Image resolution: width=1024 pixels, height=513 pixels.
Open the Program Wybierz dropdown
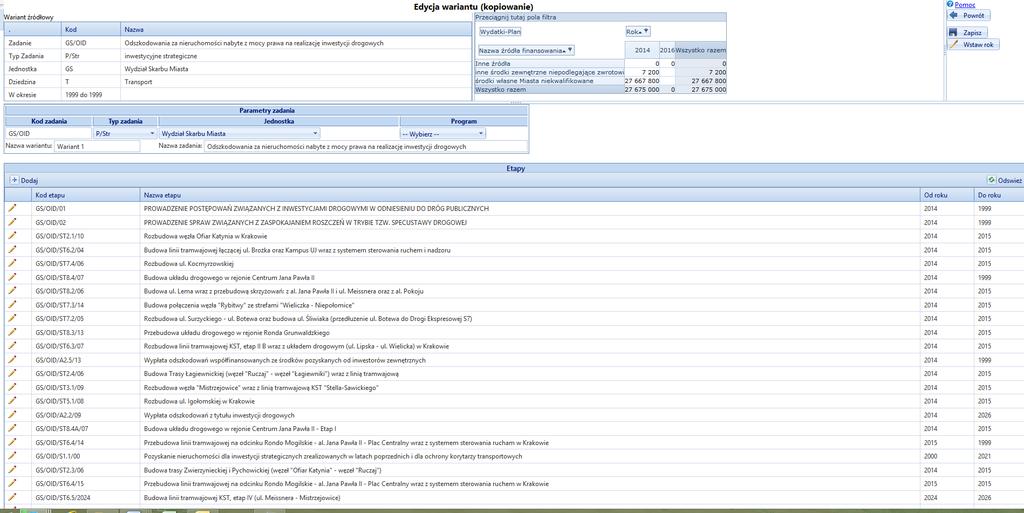481,133
